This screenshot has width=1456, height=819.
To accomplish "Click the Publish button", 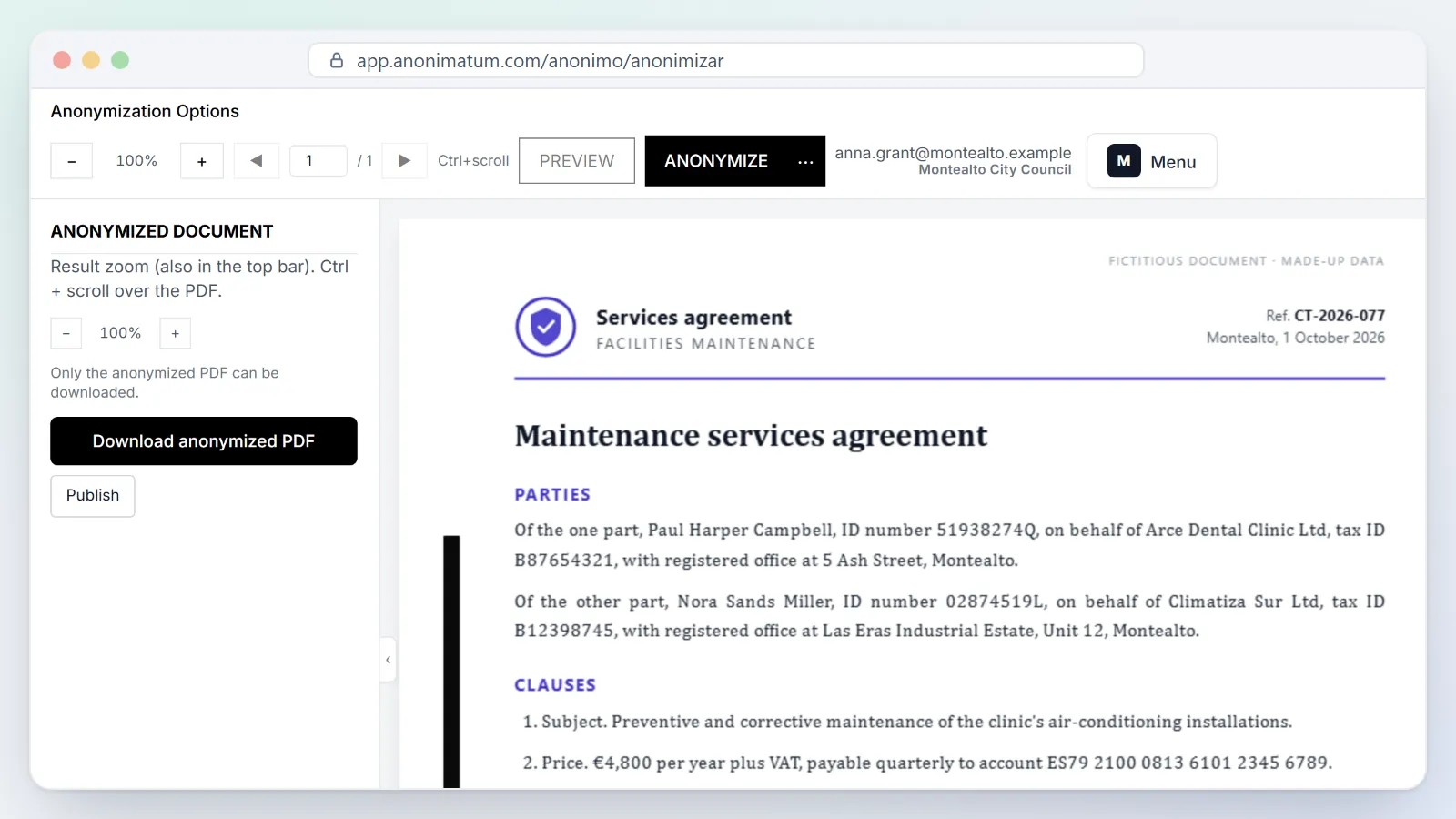I will 93,496.
